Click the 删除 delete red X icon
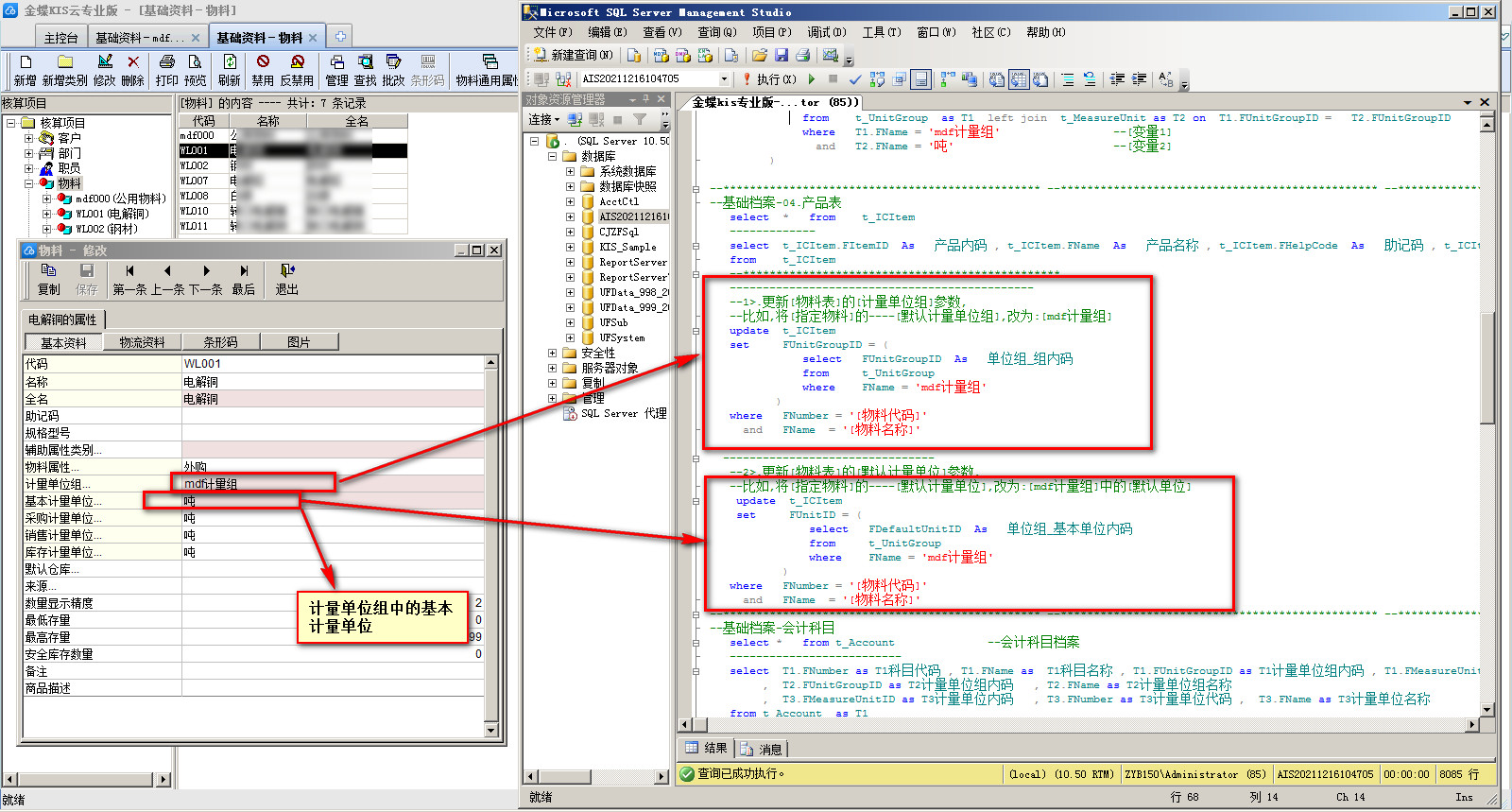 (133, 62)
